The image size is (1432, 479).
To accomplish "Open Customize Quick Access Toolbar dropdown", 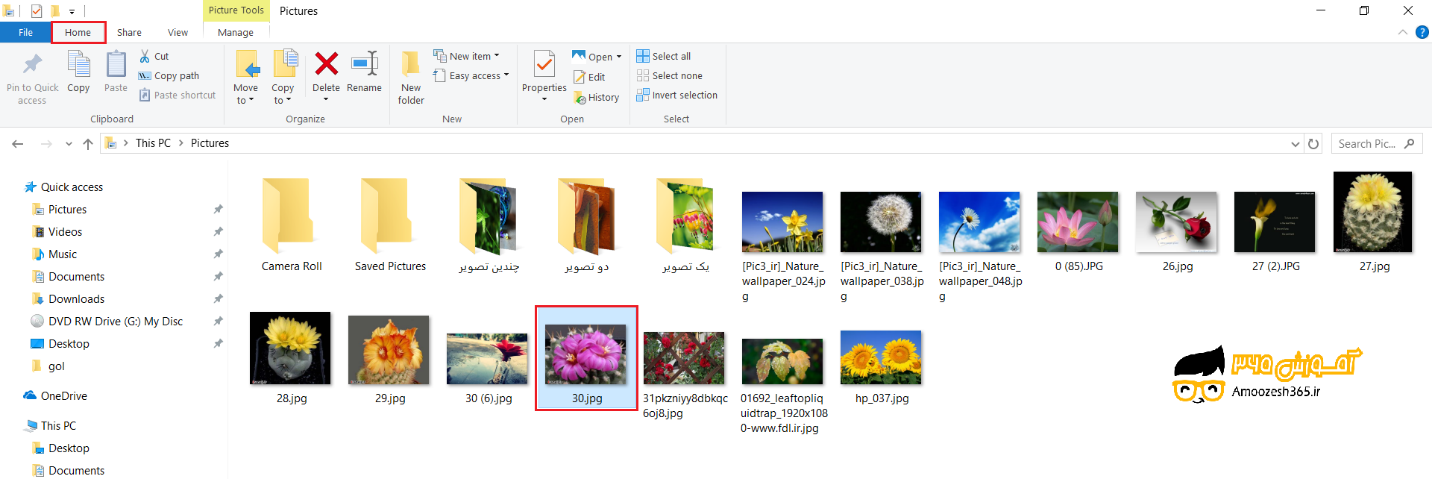I will [72, 11].
